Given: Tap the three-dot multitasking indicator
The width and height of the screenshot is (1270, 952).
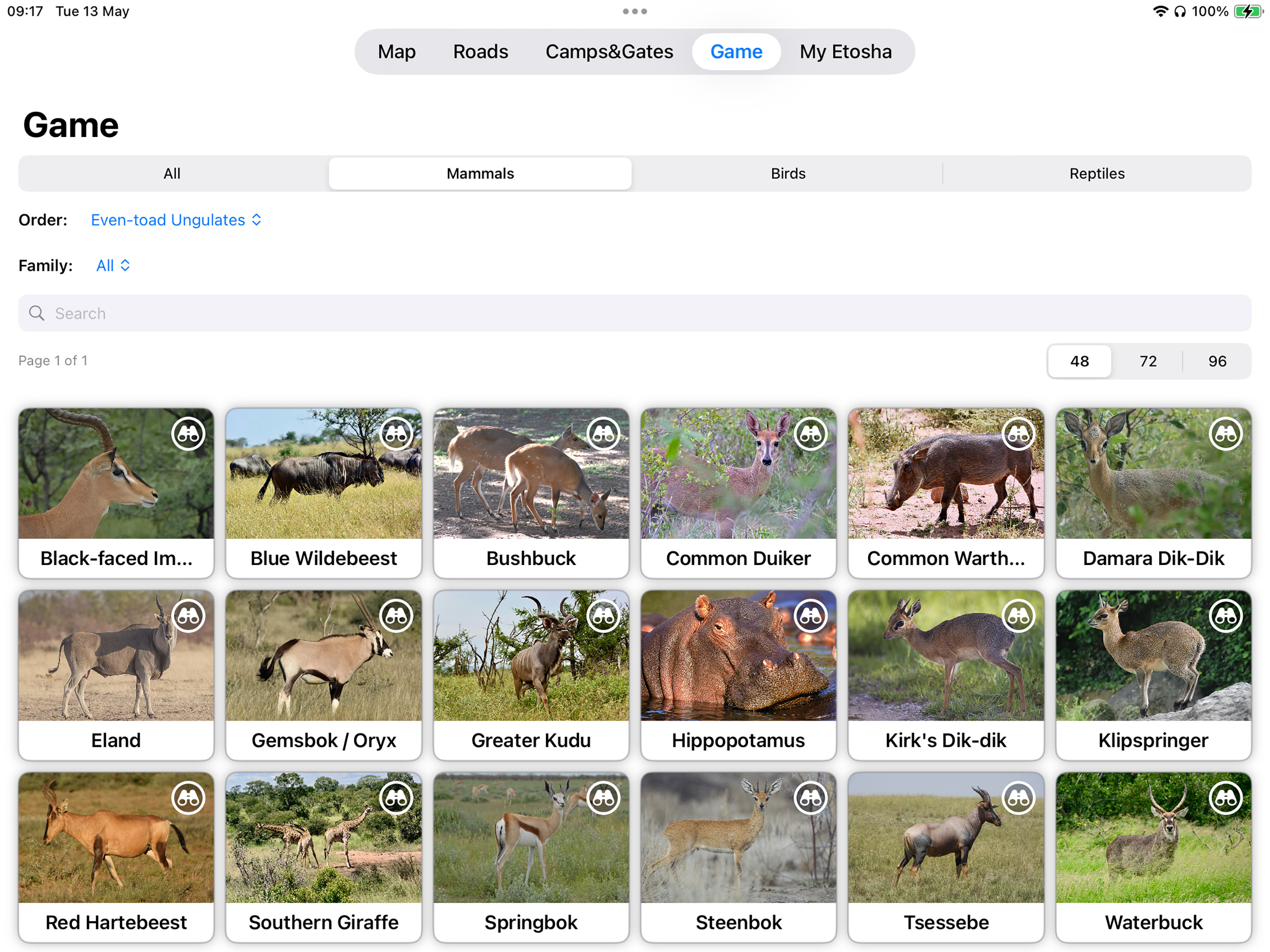Looking at the screenshot, I should pyautogui.click(x=635, y=12).
